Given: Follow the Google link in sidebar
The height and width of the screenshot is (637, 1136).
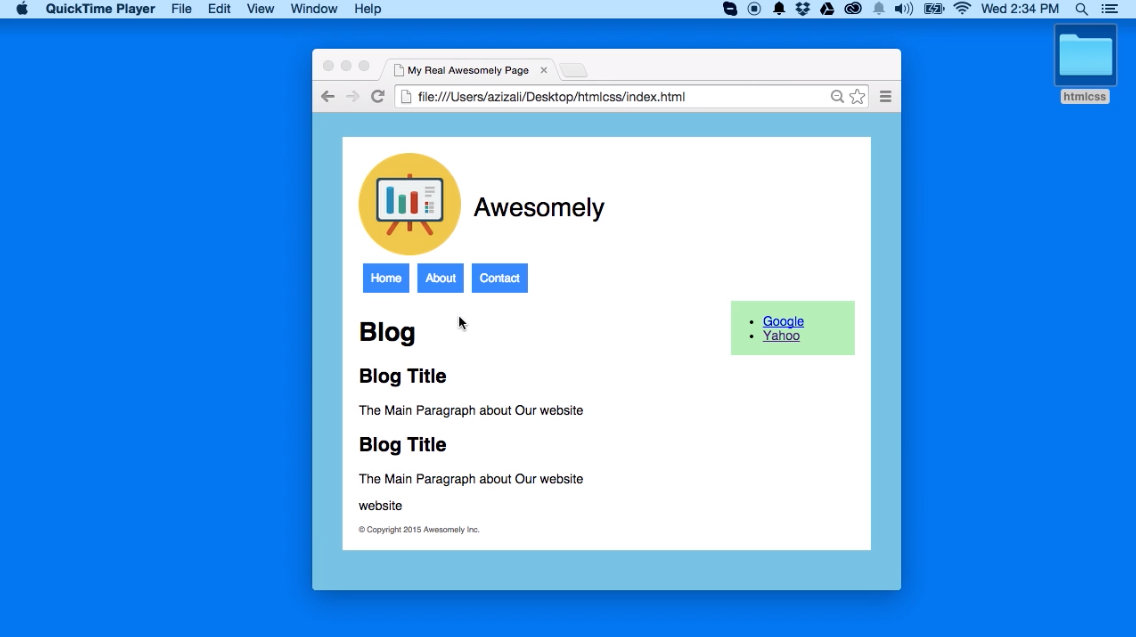Looking at the screenshot, I should (x=783, y=321).
